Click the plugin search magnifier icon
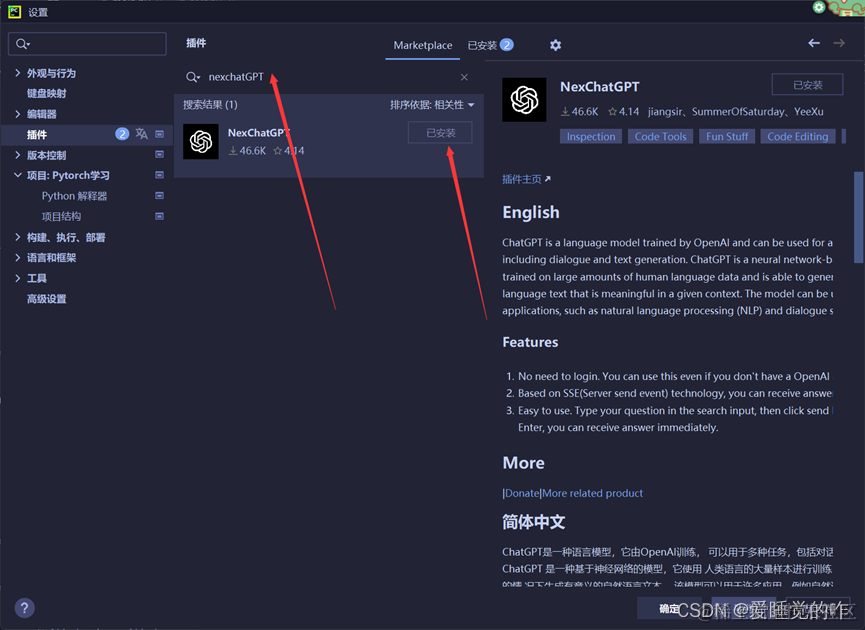The image size is (865, 630). [x=191, y=77]
